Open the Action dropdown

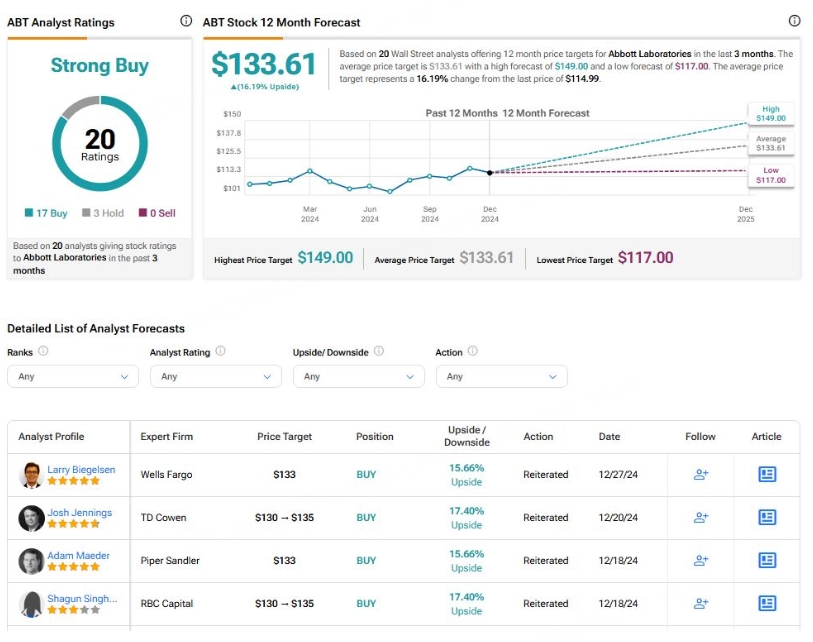point(501,376)
